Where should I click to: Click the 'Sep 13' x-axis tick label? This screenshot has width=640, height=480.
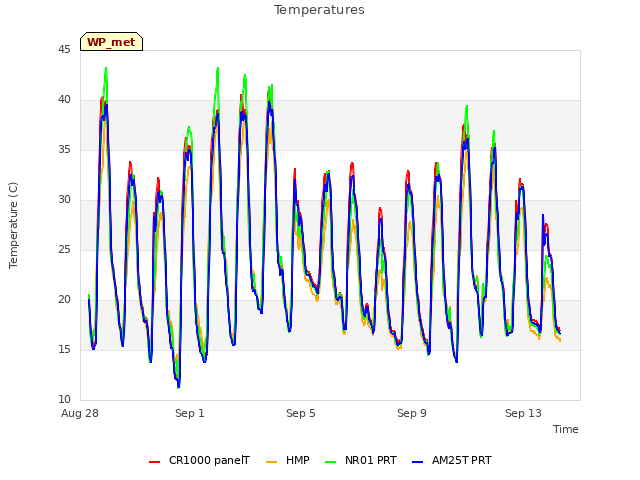523,413
